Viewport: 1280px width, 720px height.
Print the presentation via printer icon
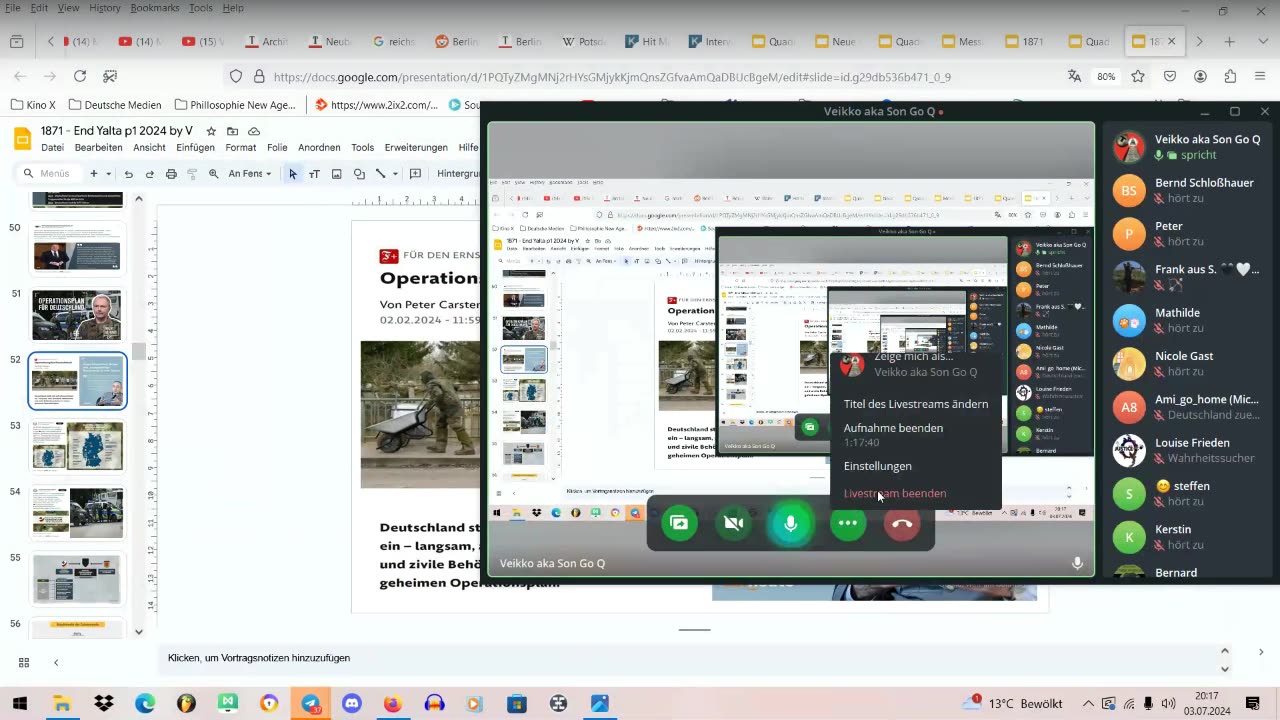(x=171, y=174)
